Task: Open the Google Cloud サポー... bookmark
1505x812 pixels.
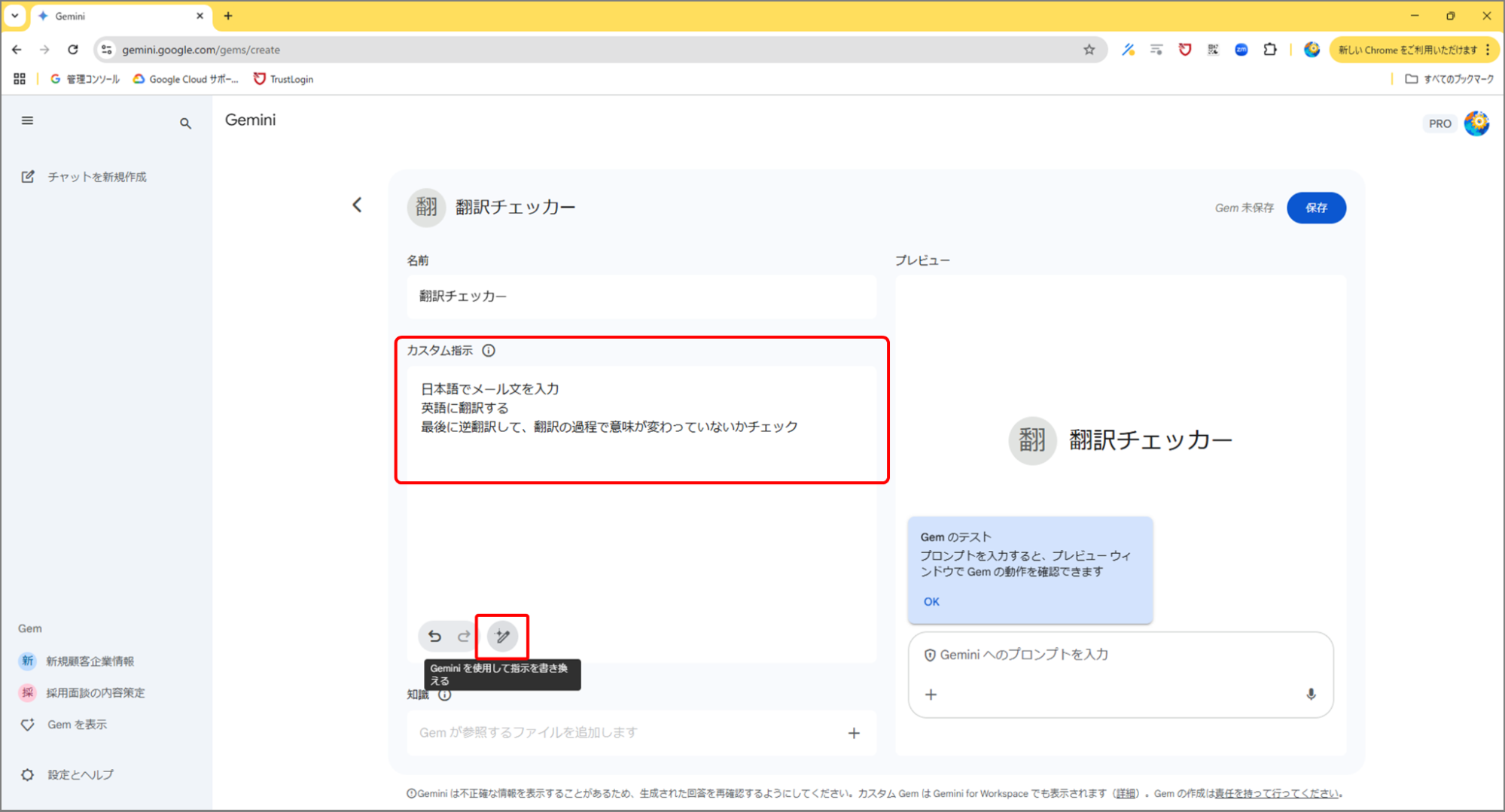Action: [186, 79]
